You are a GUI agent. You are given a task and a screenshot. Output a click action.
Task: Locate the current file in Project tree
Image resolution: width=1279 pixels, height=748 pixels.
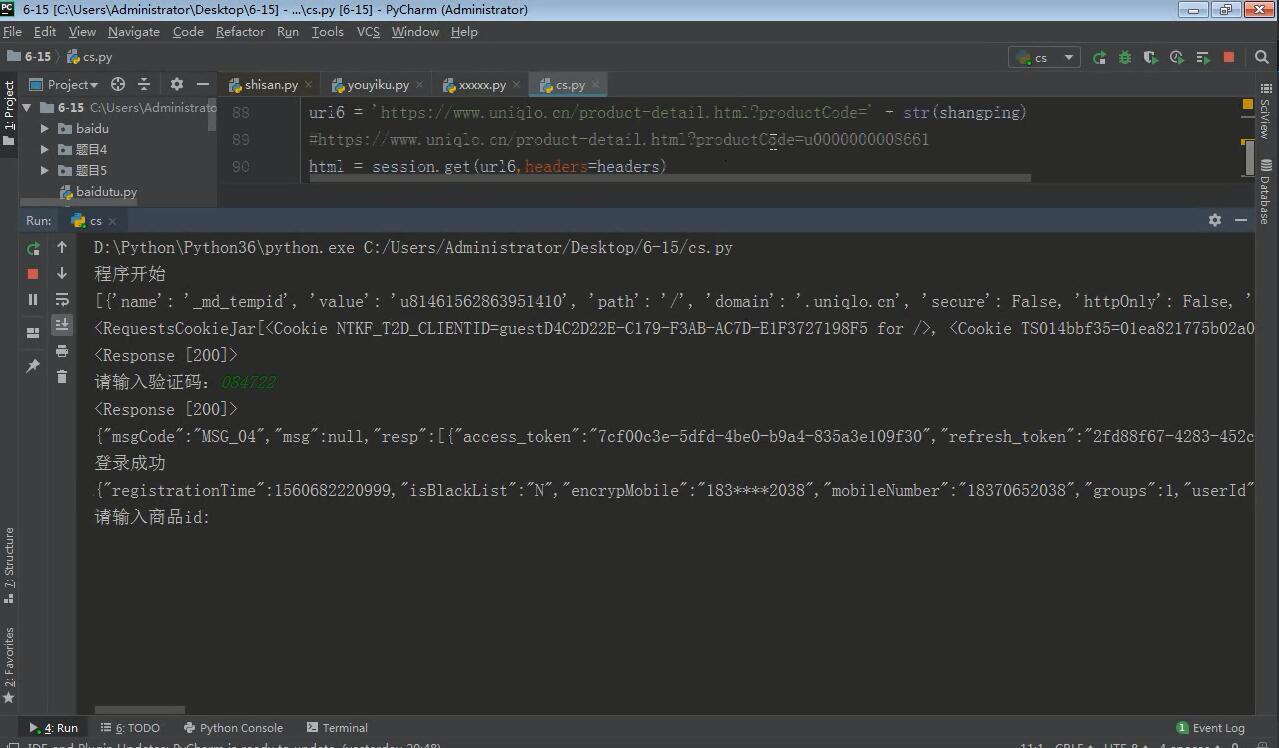point(118,84)
